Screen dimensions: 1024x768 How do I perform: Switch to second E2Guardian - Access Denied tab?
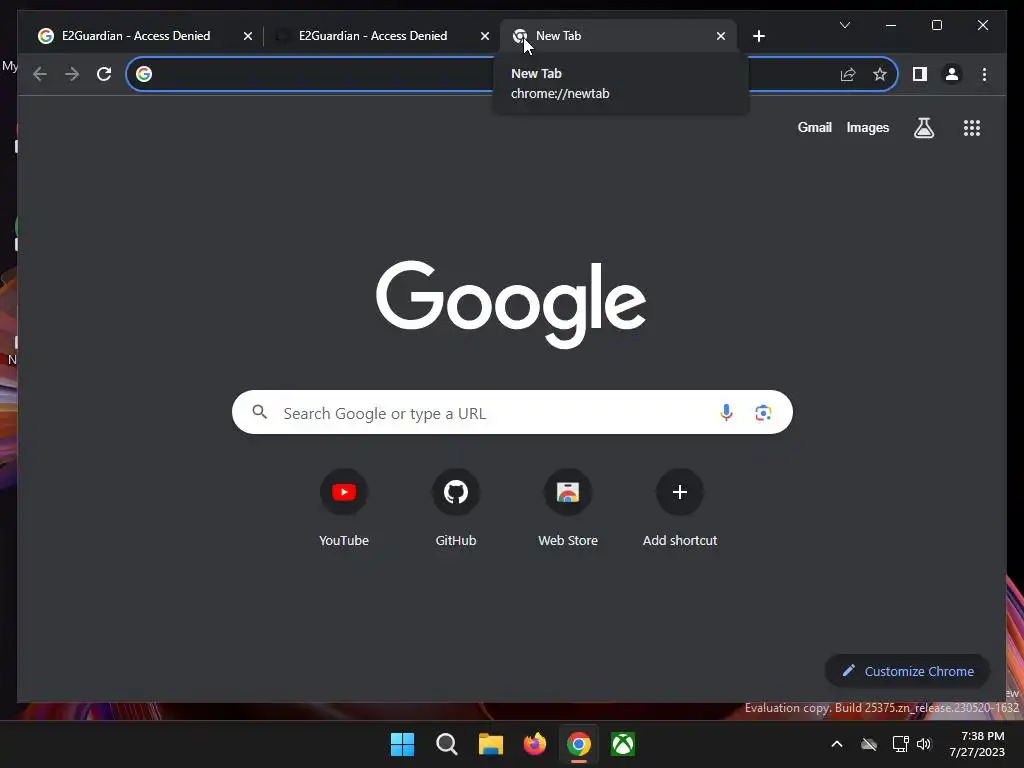pyautogui.click(x=381, y=36)
